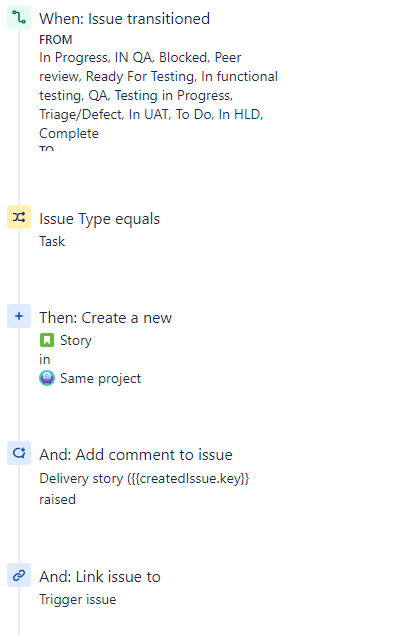The height and width of the screenshot is (635, 415).
Task: Click the FROM statuses list text
Action: pos(158,95)
